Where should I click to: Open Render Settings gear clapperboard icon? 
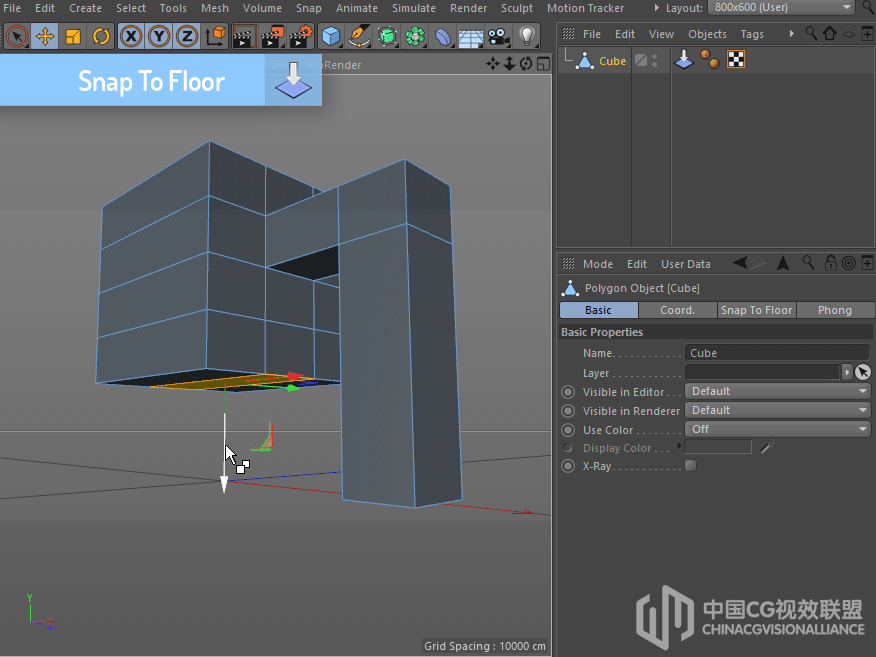pos(300,37)
